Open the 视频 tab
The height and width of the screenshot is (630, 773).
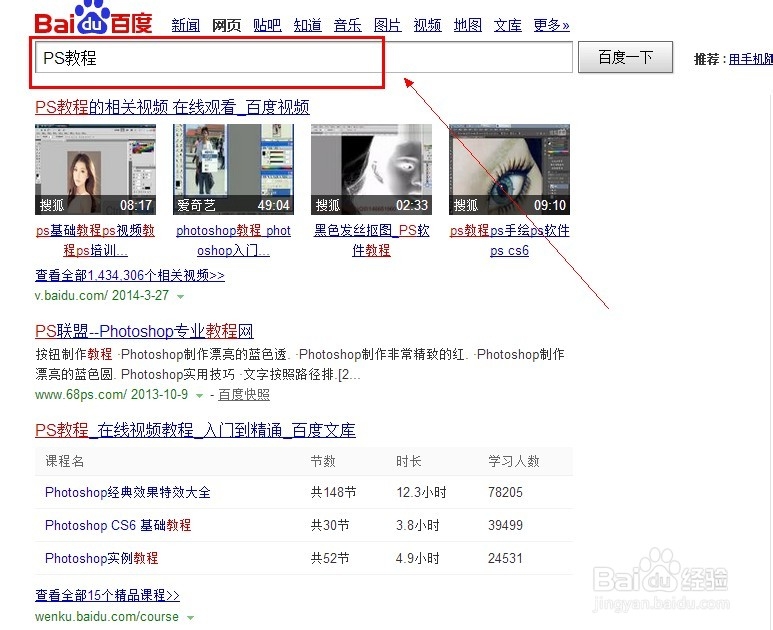pos(427,25)
